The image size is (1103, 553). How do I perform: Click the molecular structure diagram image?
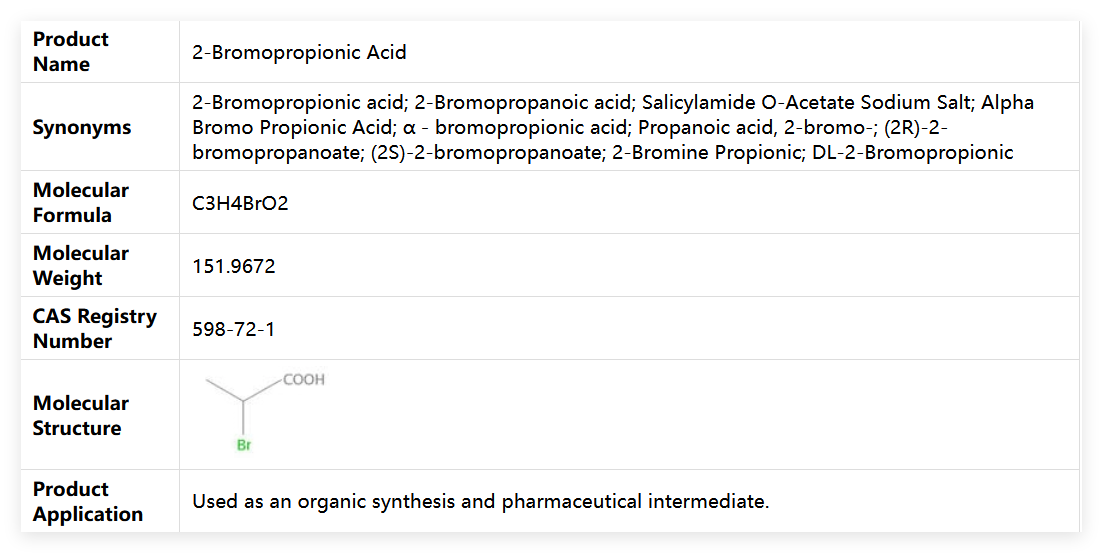coord(264,413)
